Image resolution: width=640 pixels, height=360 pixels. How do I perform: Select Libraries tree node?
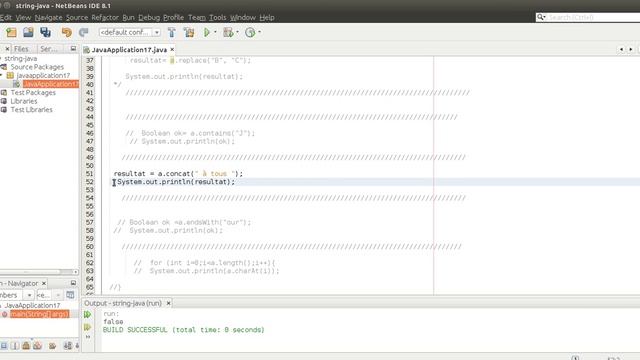(24, 101)
